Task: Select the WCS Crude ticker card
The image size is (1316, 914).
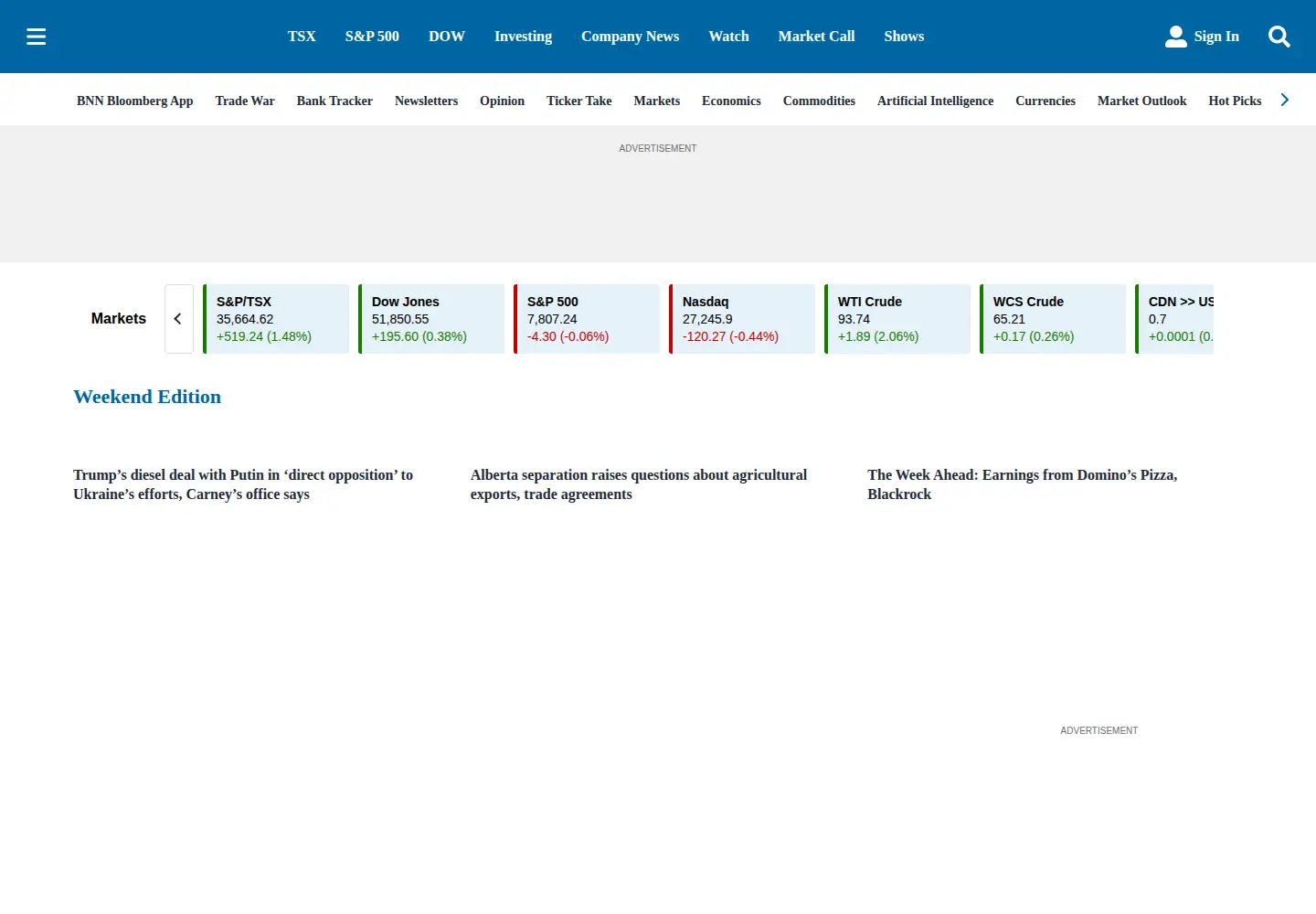Action: tap(1053, 319)
